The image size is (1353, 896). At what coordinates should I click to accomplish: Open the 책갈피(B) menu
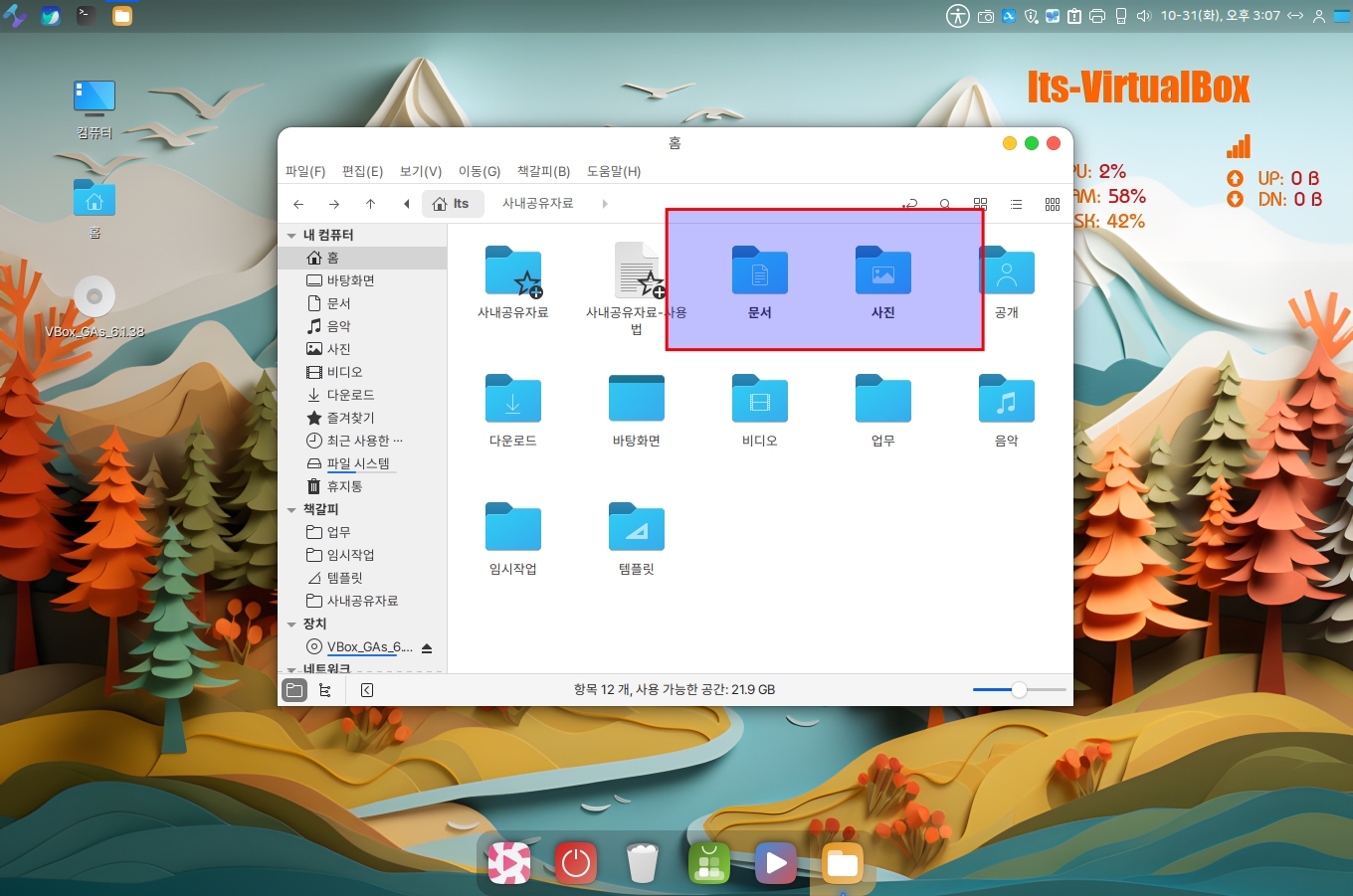[543, 171]
